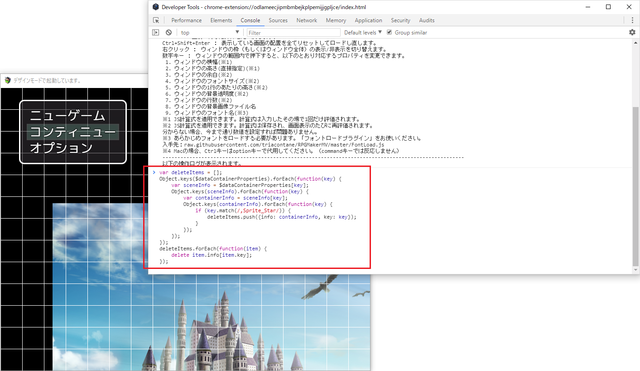The width and height of the screenshot is (640, 371).
Task: Select the Console tab
Action: point(250,20)
